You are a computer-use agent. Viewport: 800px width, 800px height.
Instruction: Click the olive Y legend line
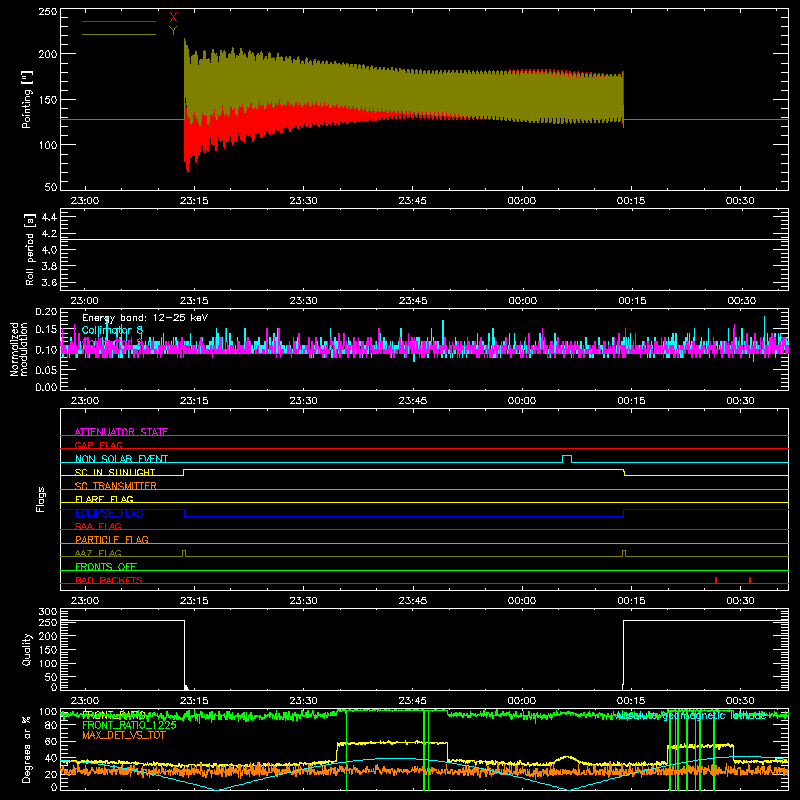click(x=118, y=35)
